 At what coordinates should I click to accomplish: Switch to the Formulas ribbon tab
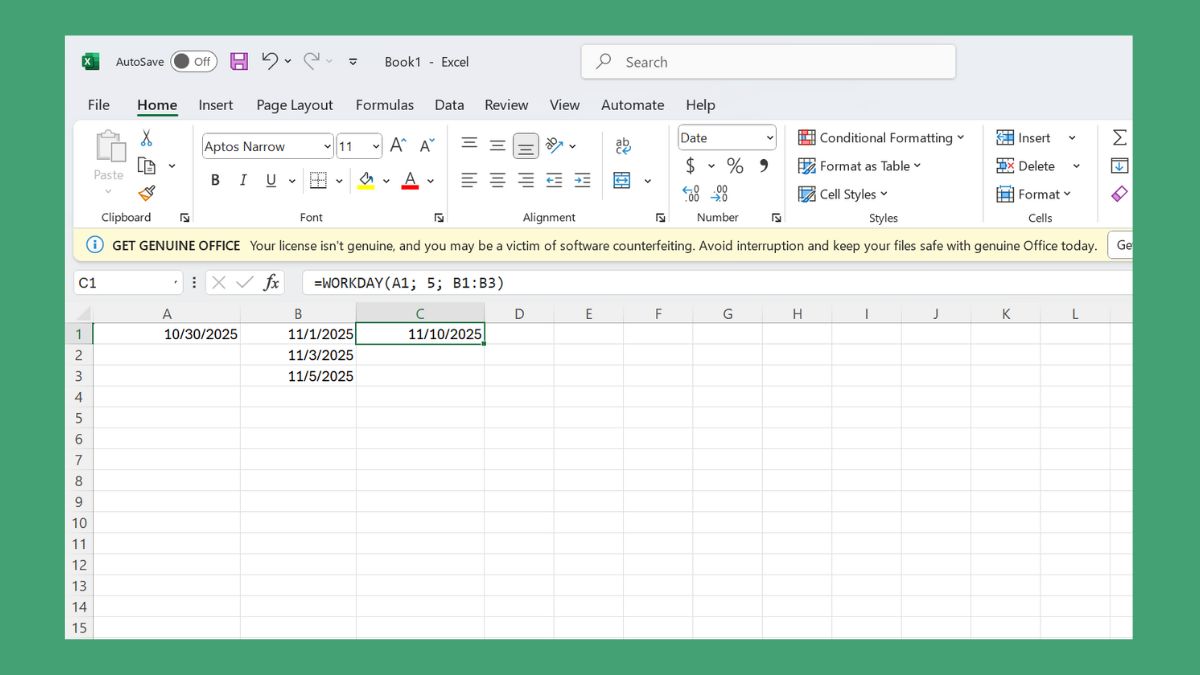coord(385,105)
